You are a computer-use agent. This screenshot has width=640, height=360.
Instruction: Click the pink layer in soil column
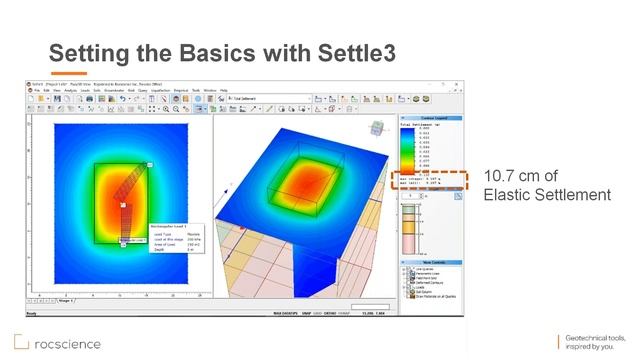409,245
